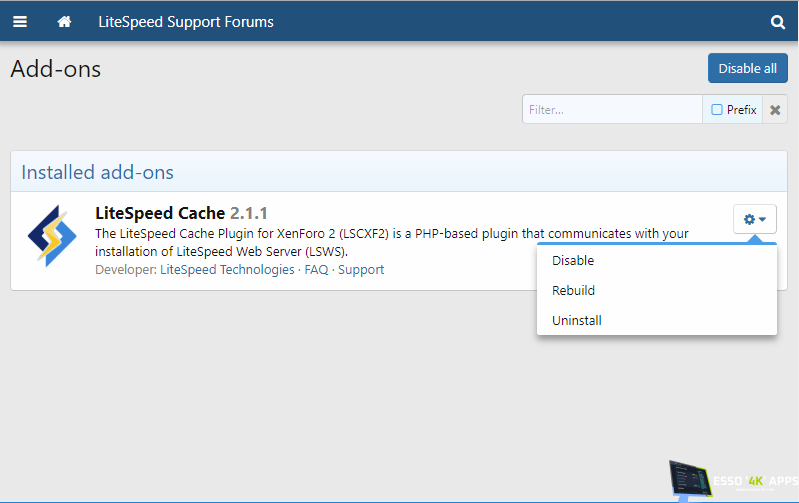
Task: Choose Rebuild in the add-on menu
Action: (574, 291)
